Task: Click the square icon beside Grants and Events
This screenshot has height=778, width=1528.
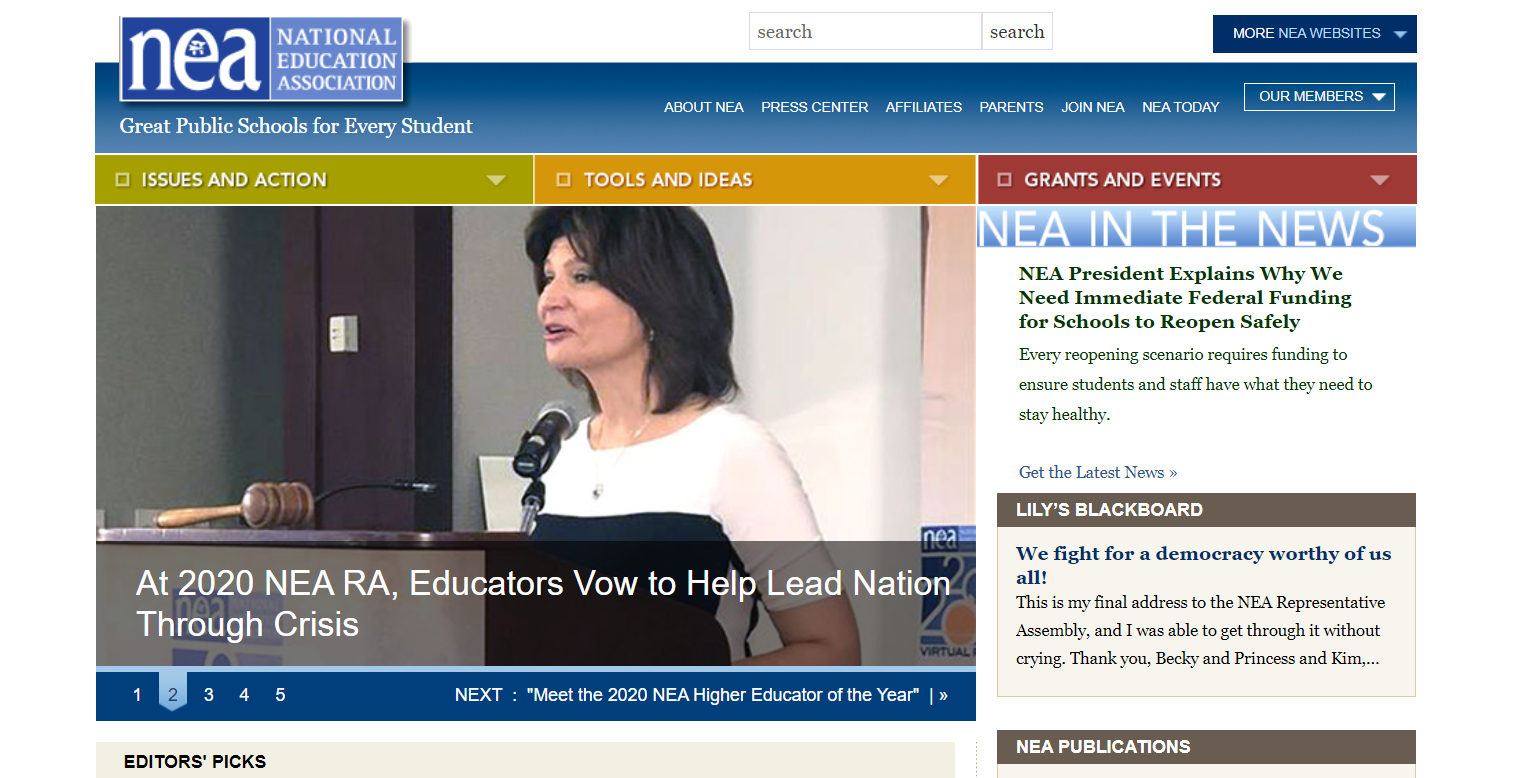Action: tap(1005, 180)
